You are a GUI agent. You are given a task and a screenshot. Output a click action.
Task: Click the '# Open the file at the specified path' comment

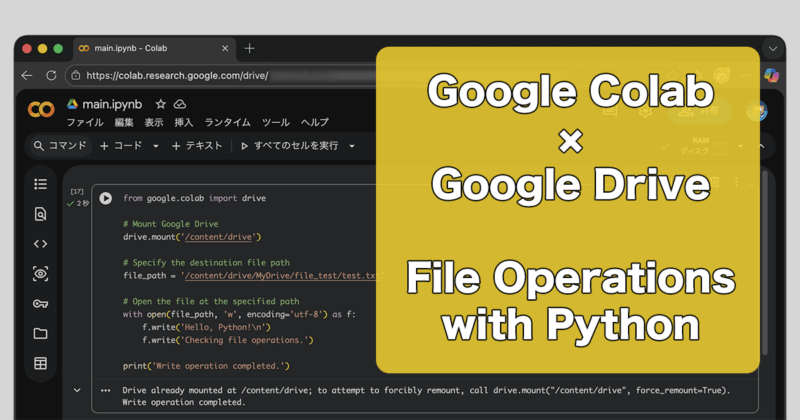point(211,302)
